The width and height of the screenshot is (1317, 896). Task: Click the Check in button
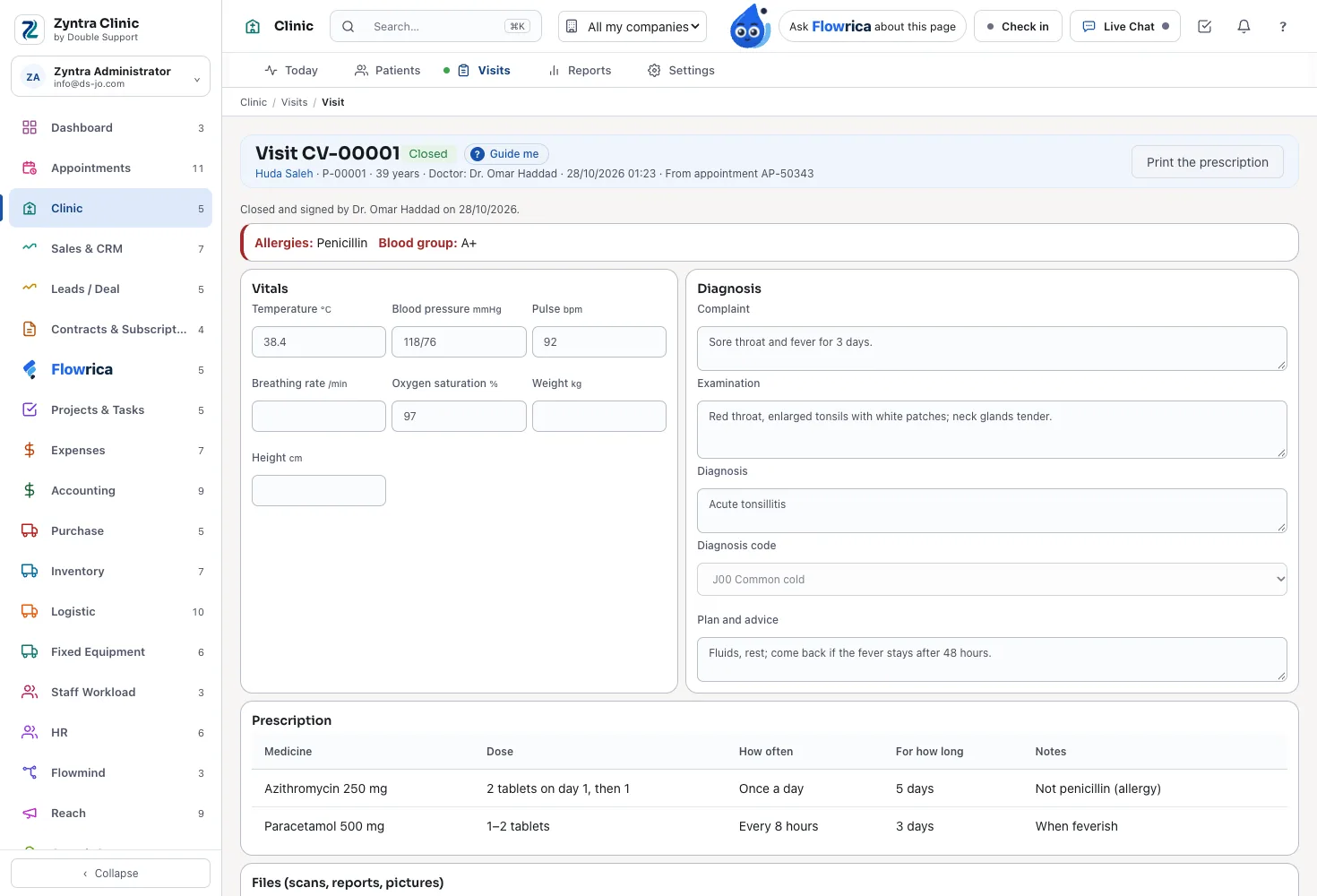click(1018, 27)
